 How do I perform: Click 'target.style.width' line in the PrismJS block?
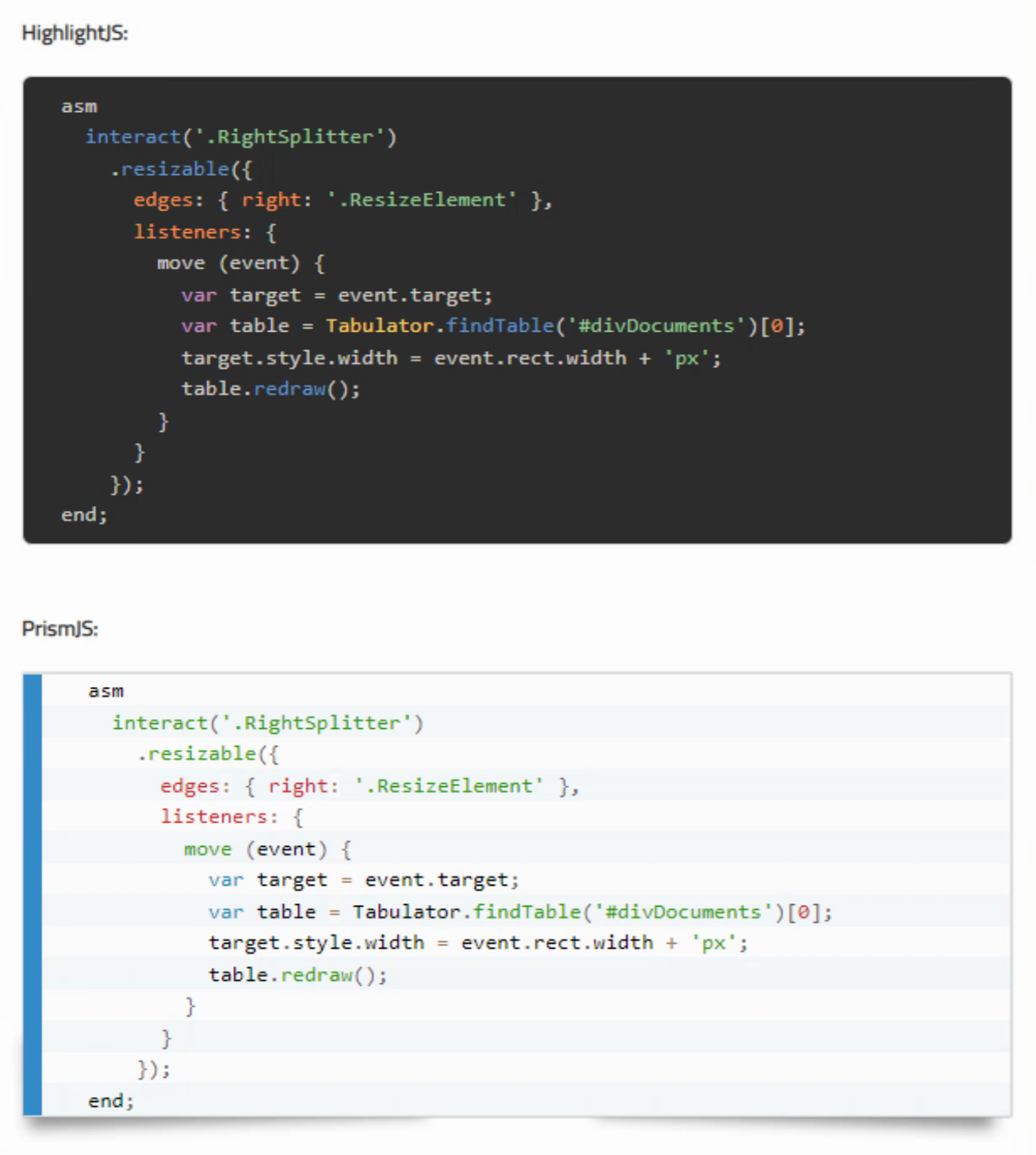coord(478,944)
